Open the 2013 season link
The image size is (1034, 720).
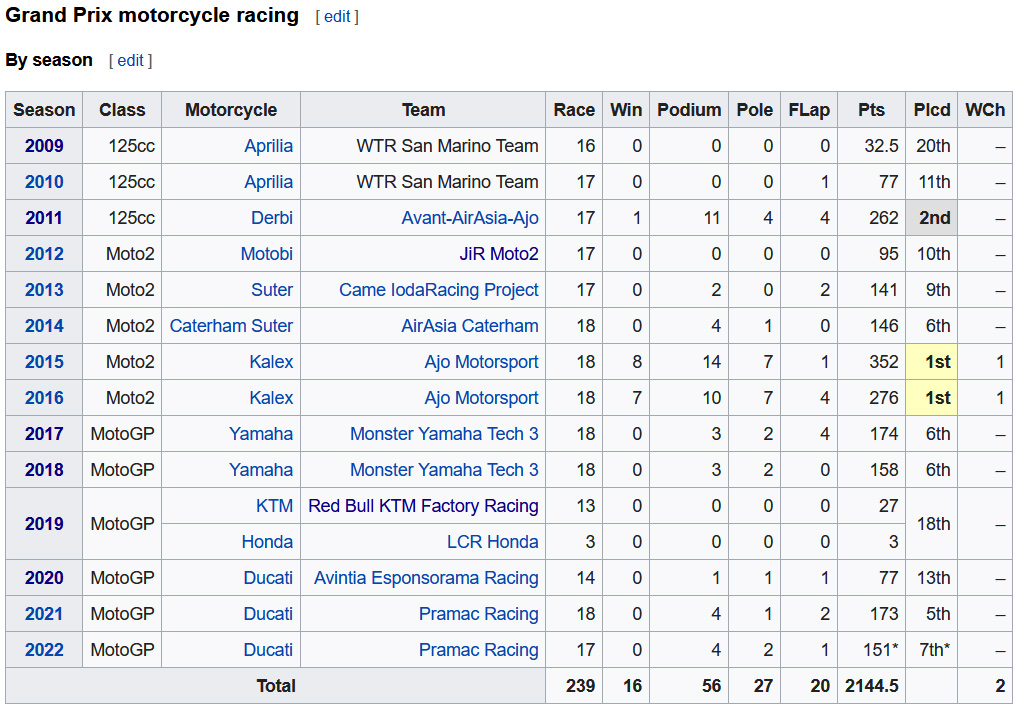pyautogui.click(x=44, y=289)
